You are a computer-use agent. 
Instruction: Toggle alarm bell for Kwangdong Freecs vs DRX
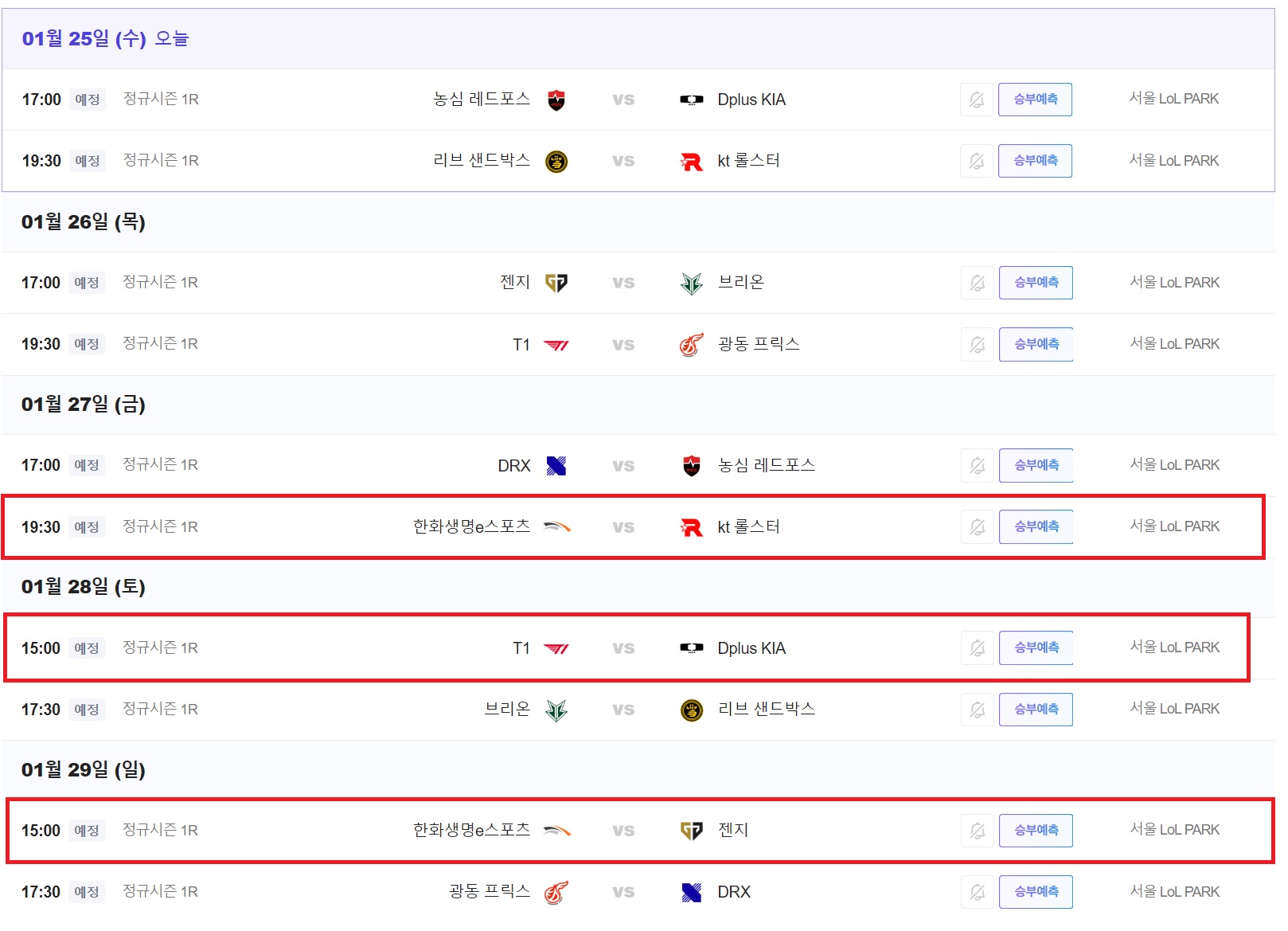pyautogui.click(x=977, y=892)
